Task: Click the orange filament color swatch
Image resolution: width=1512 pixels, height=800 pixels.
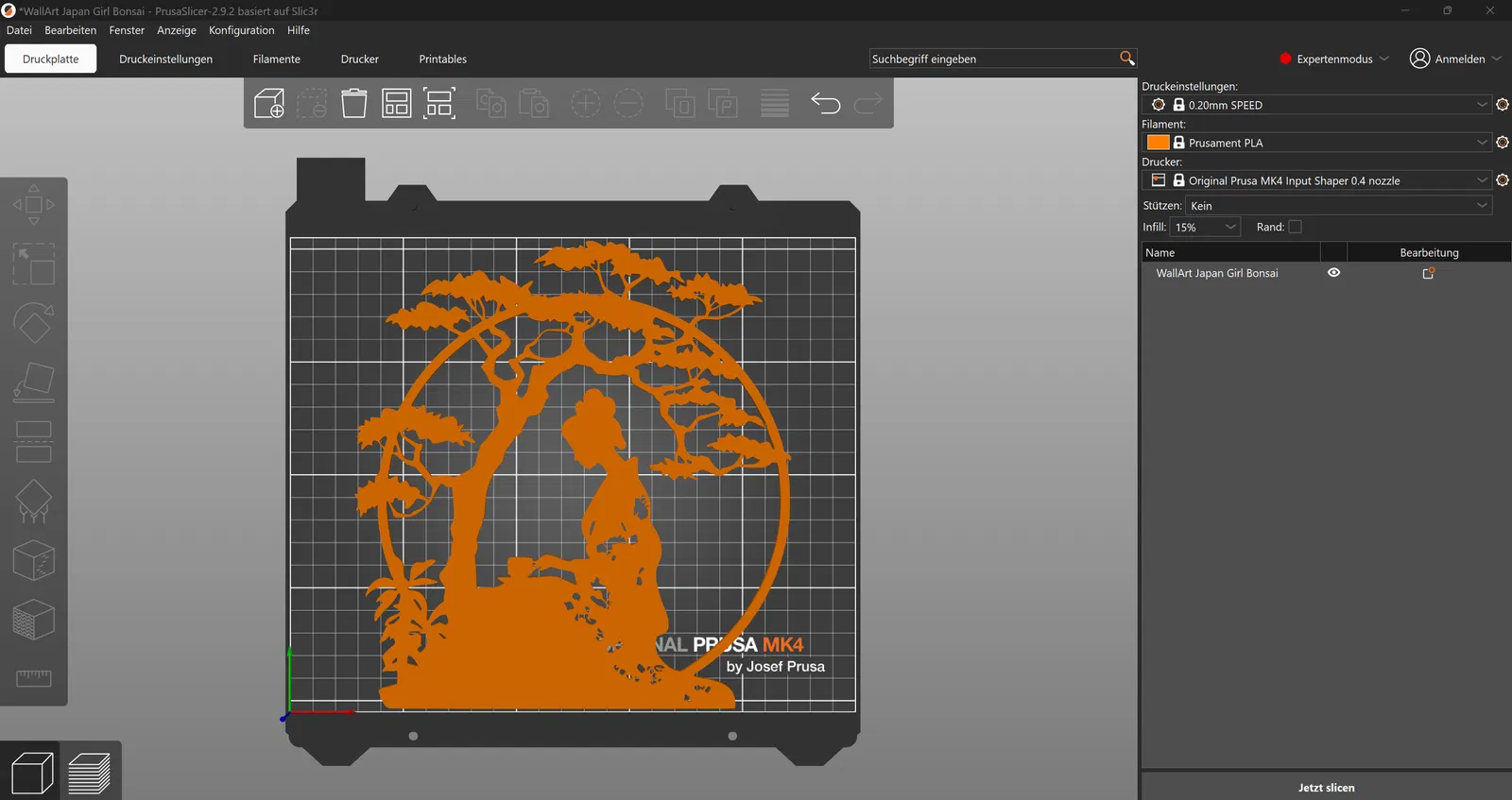Action: coord(1158,143)
